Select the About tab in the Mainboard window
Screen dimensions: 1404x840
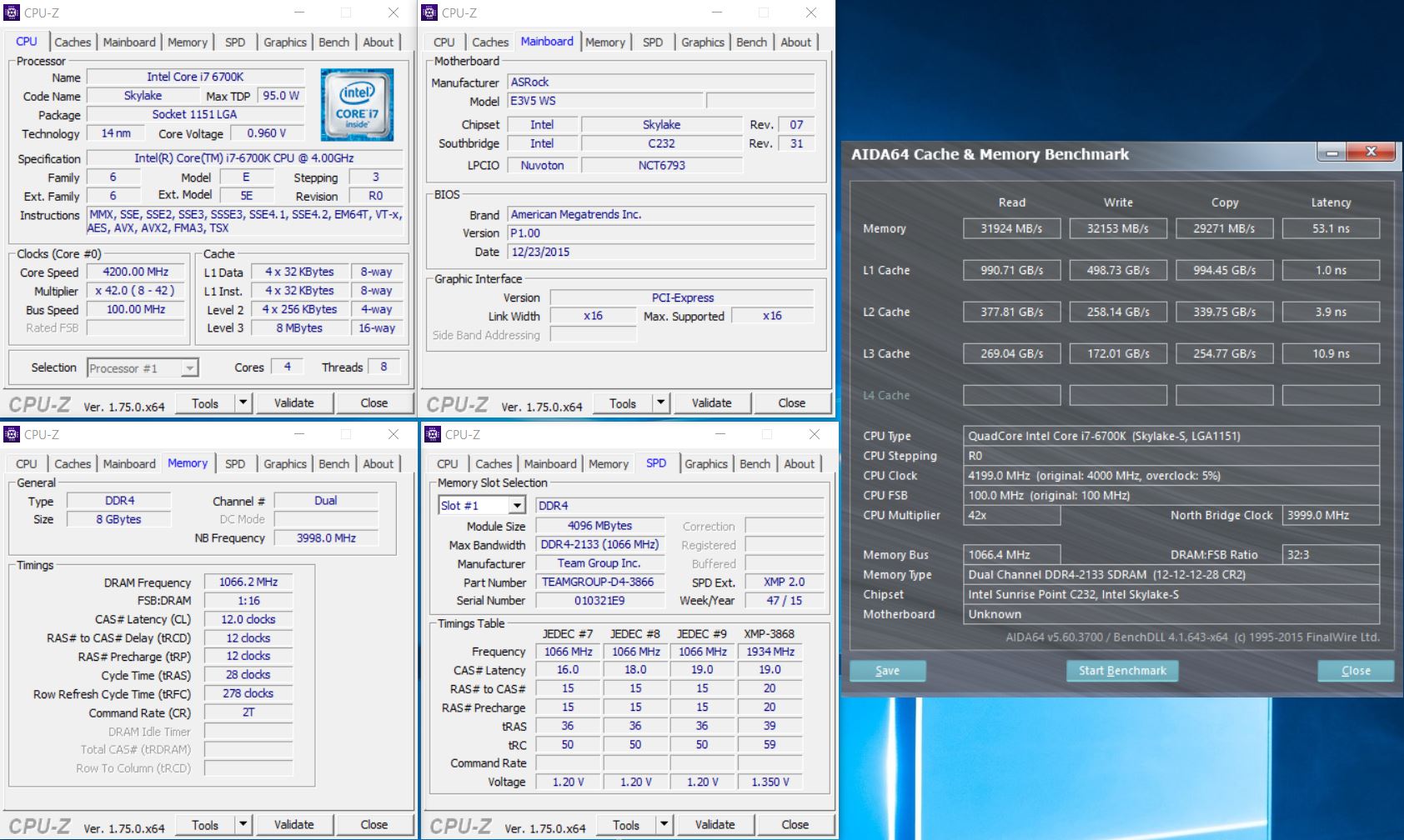coord(795,42)
